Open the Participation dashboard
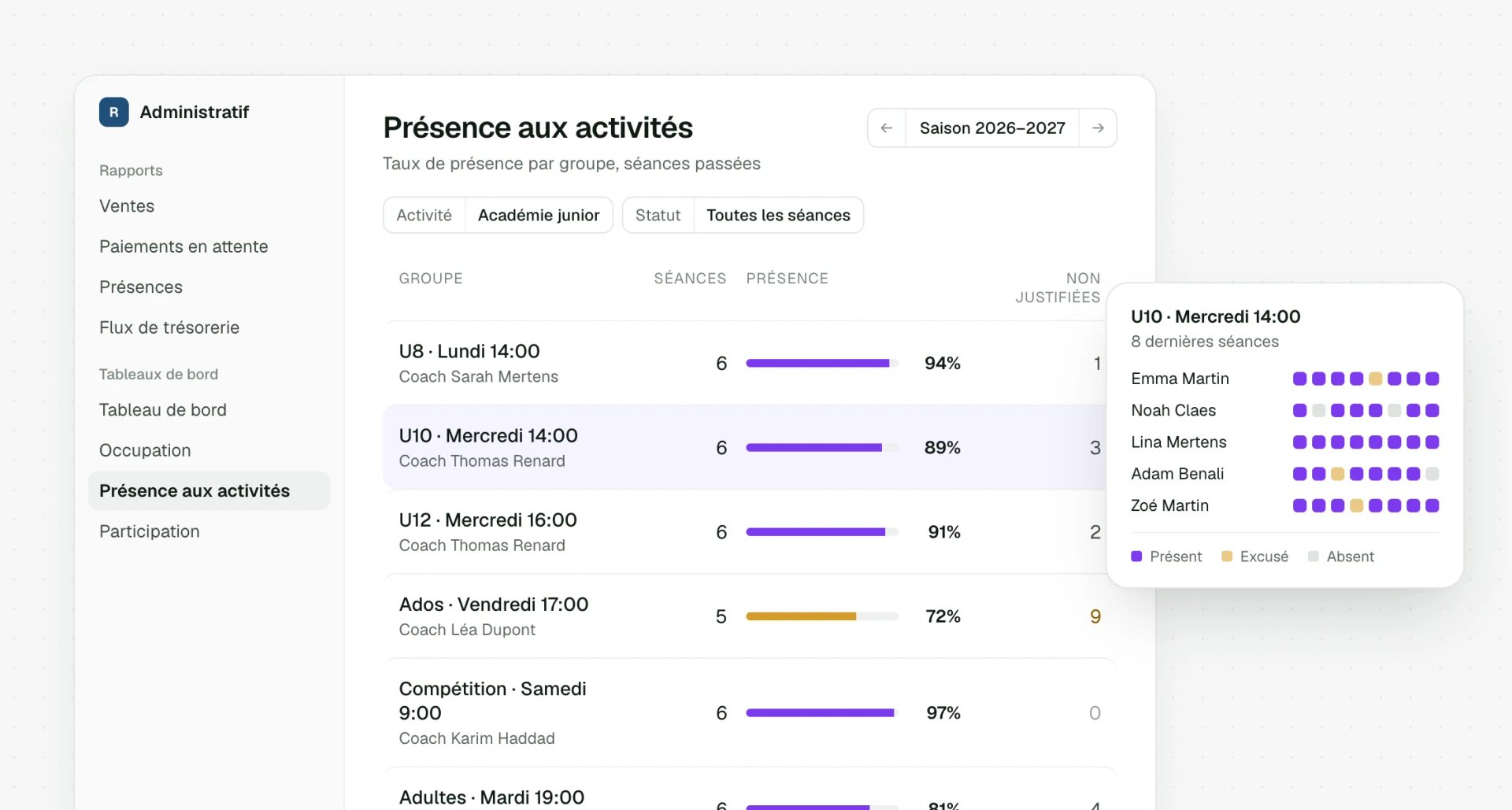The height and width of the screenshot is (810, 1512). [150, 531]
